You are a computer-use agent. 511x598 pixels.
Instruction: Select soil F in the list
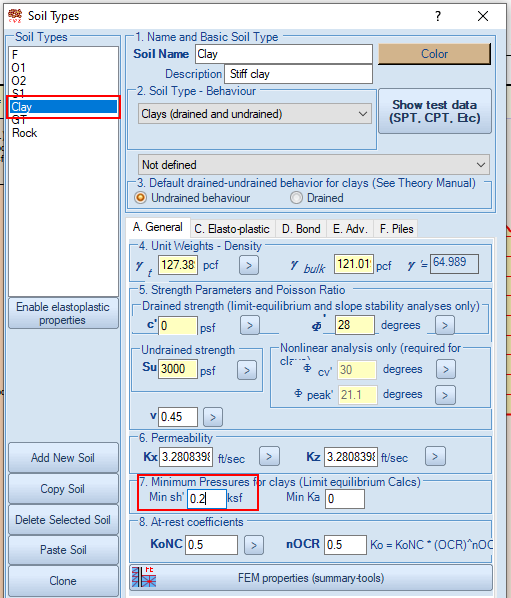pos(63,55)
